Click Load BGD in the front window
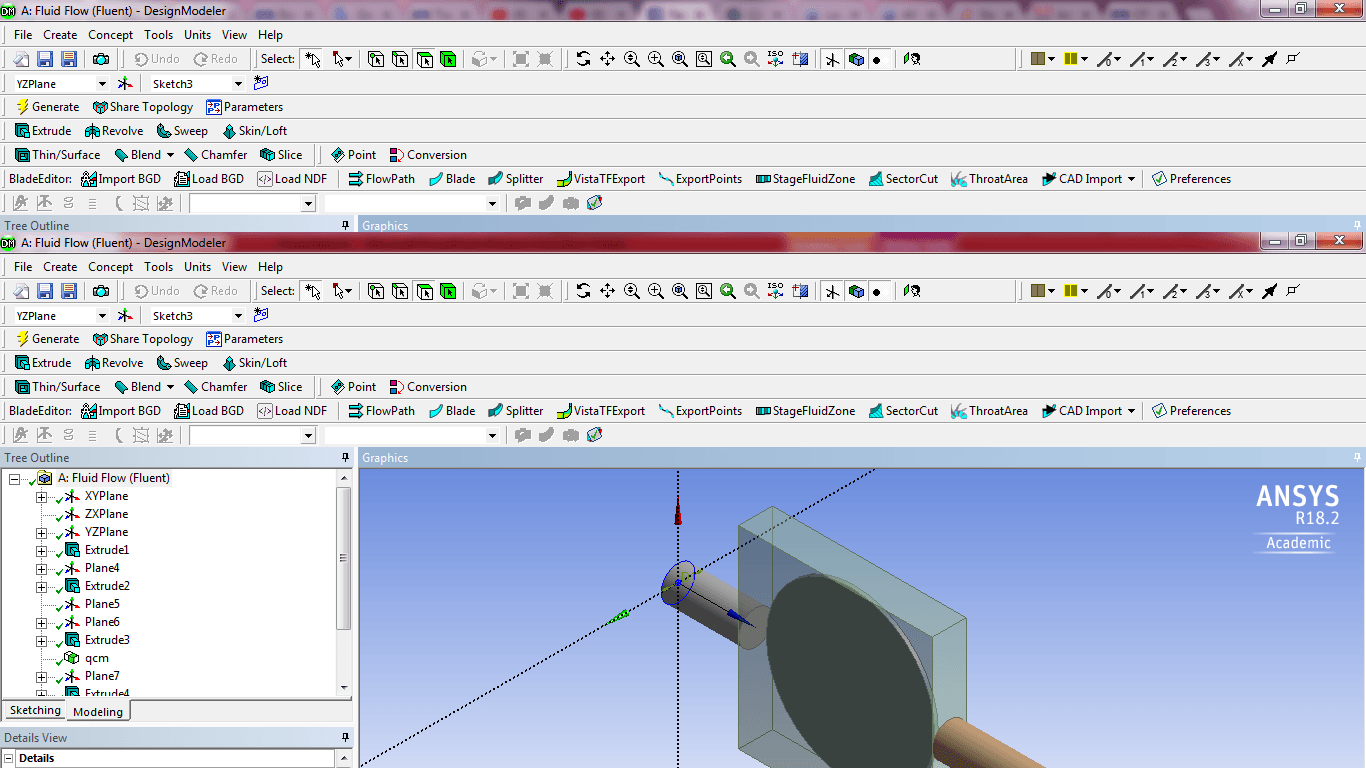Image resolution: width=1366 pixels, height=768 pixels. tap(209, 411)
